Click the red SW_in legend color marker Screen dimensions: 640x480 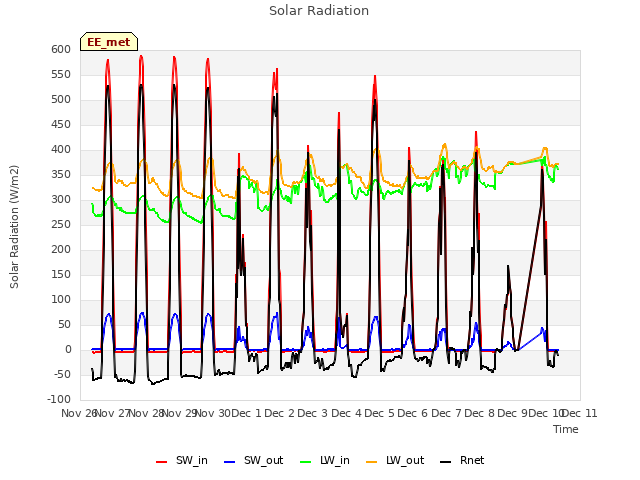coord(162,462)
